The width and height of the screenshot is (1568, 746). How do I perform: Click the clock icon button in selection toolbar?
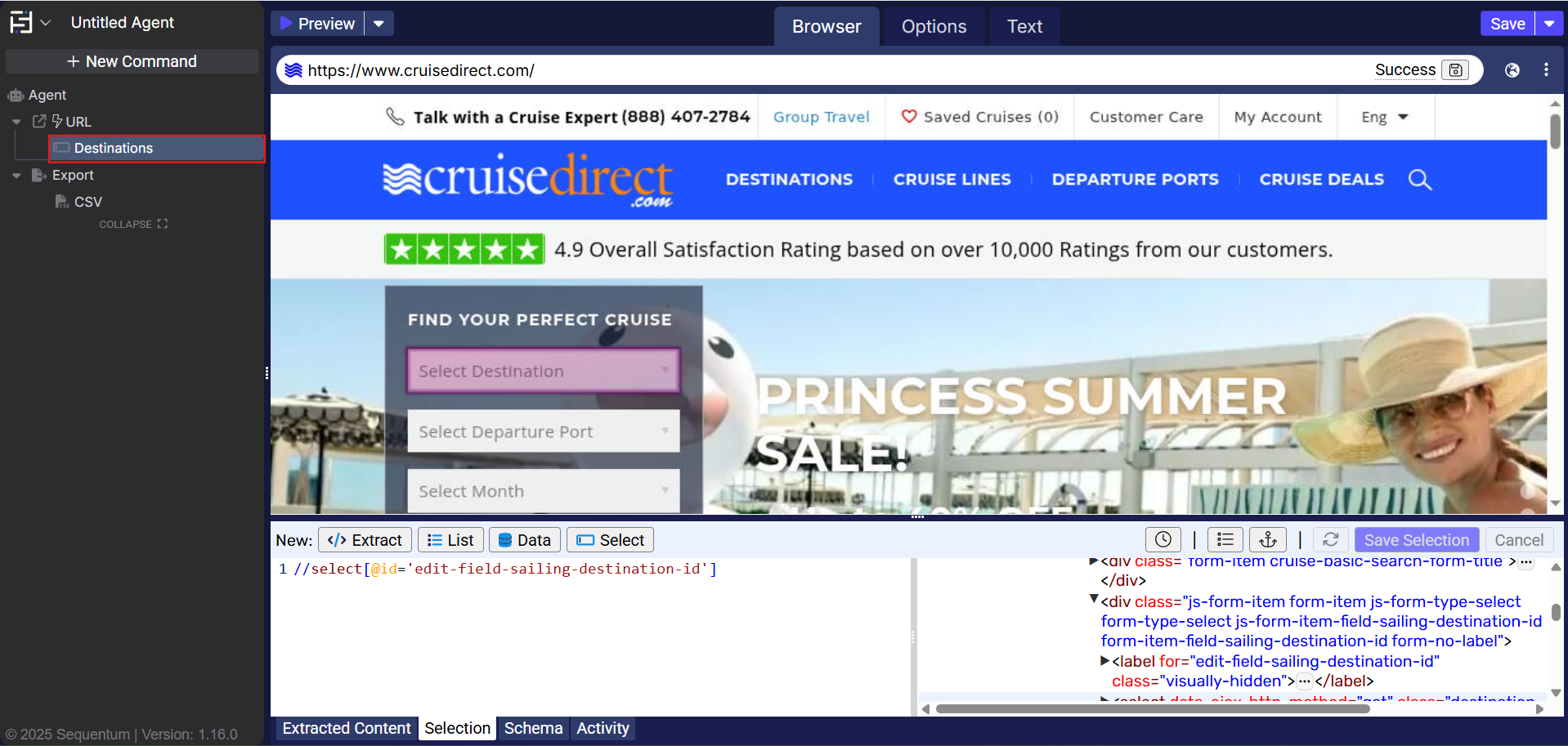pos(1163,540)
